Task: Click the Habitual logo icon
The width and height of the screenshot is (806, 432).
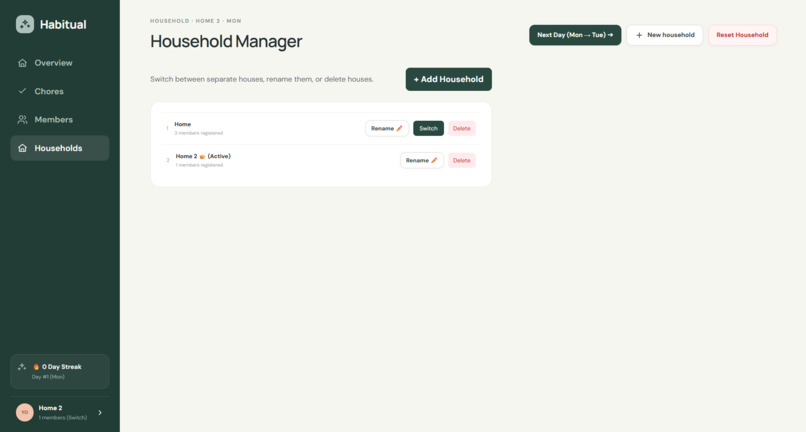Action: click(25, 24)
